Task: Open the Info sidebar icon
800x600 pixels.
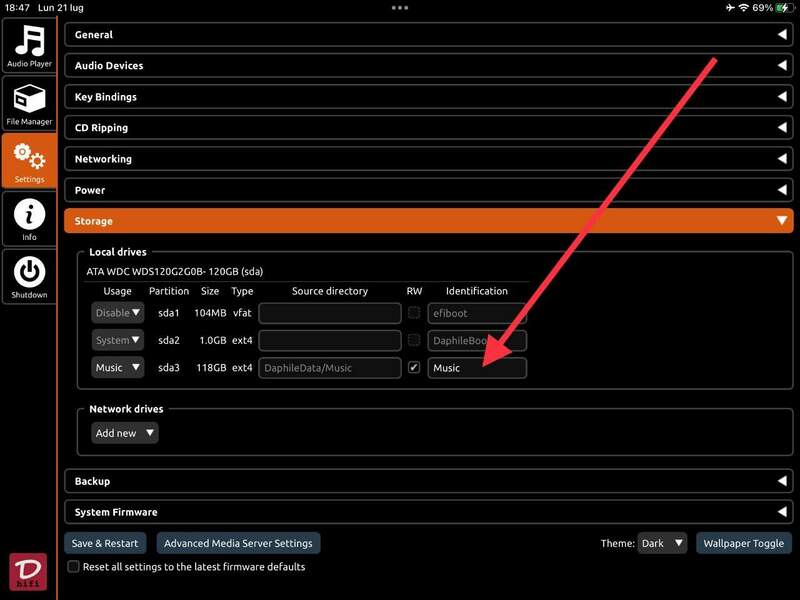Action: [29, 220]
